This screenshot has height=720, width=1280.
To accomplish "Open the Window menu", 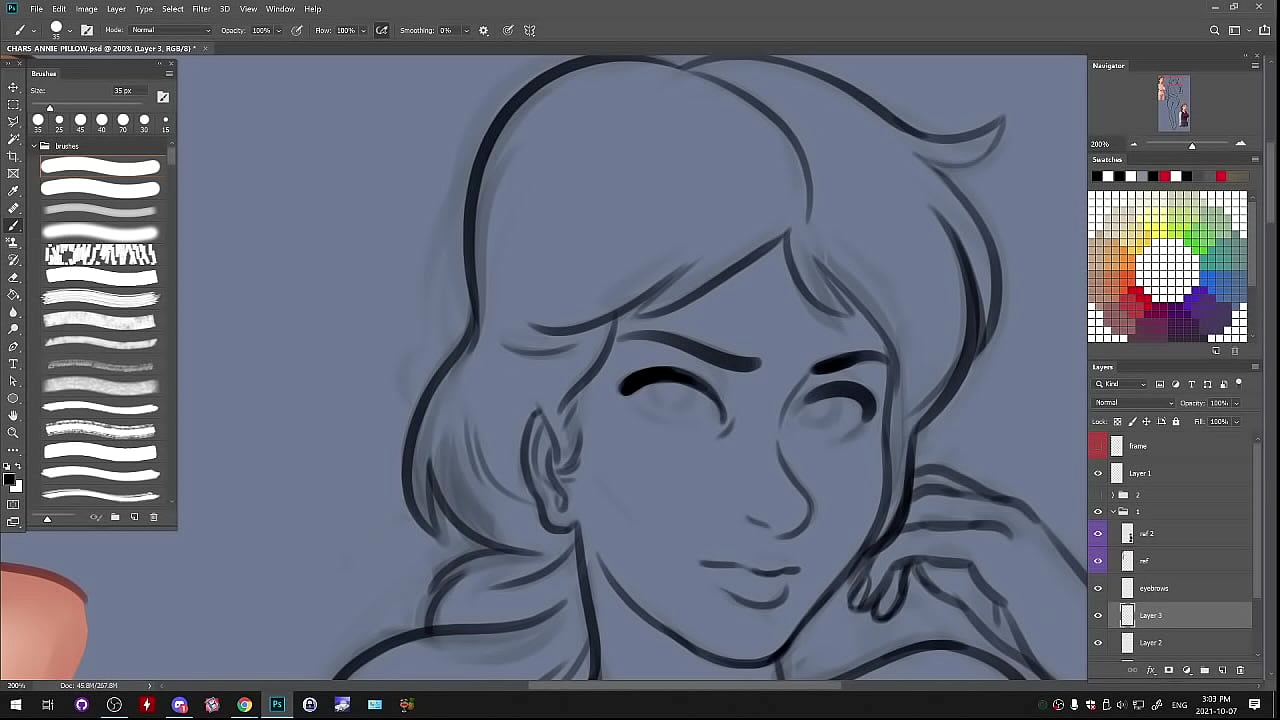I will [x=280, y=9].
